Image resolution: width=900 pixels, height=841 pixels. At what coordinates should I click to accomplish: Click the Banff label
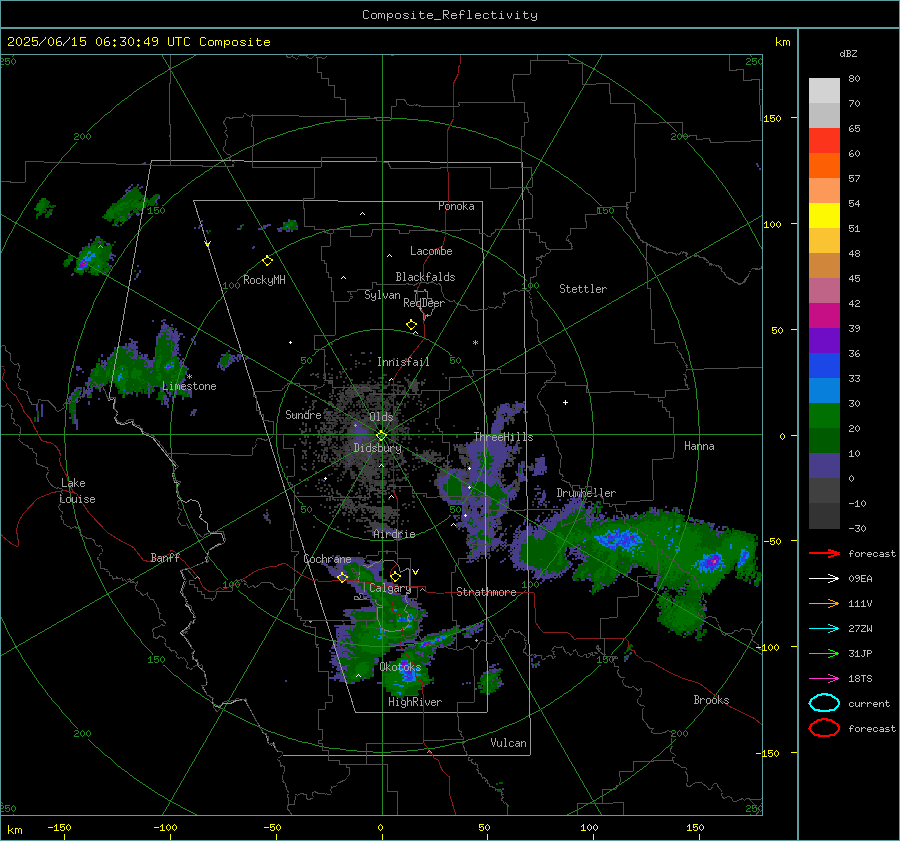(165, 557)
